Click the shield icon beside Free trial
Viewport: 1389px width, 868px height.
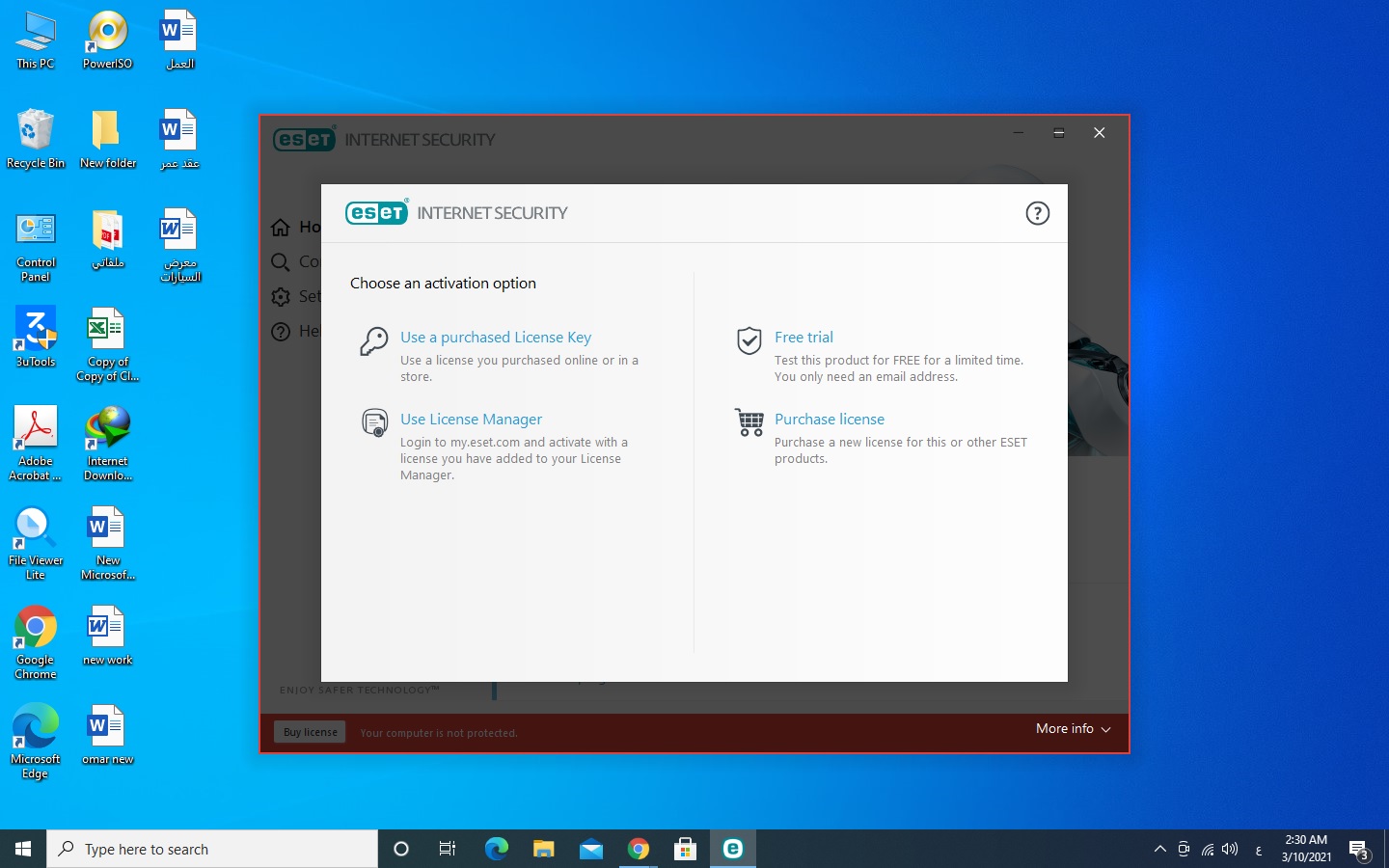(749, 340)
